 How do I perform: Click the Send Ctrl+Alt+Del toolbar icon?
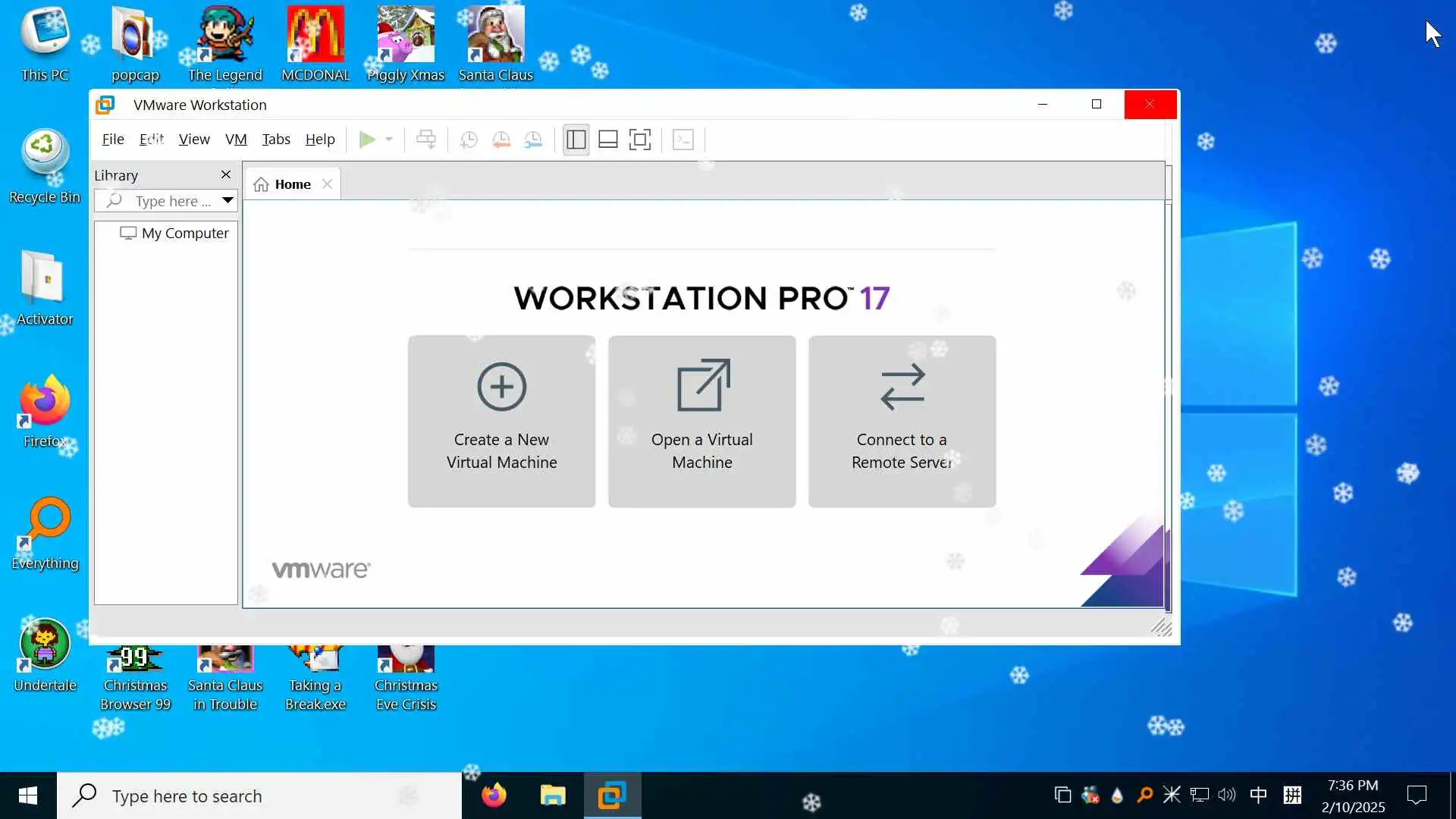426,140
